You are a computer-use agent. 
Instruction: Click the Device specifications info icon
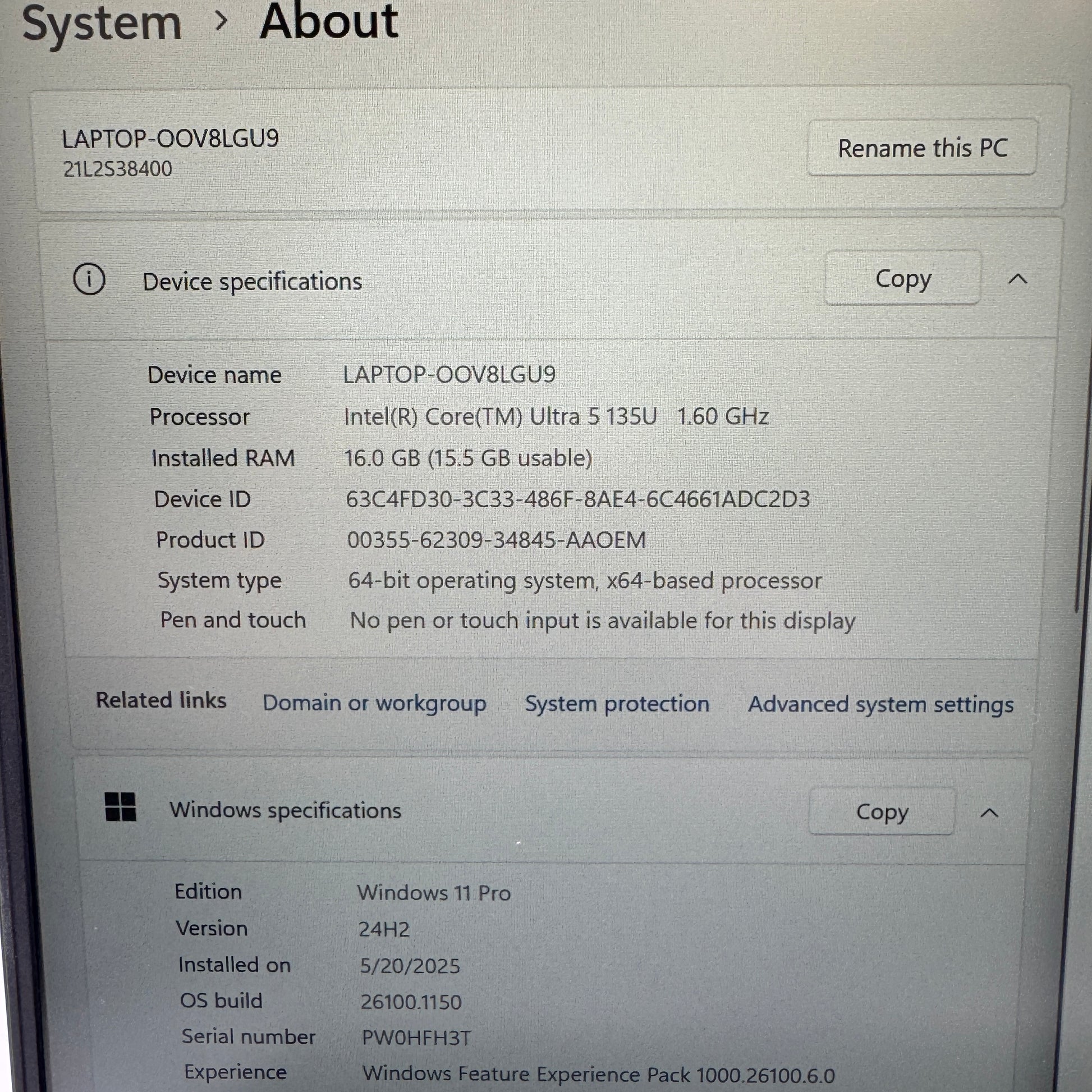[89, 279]
